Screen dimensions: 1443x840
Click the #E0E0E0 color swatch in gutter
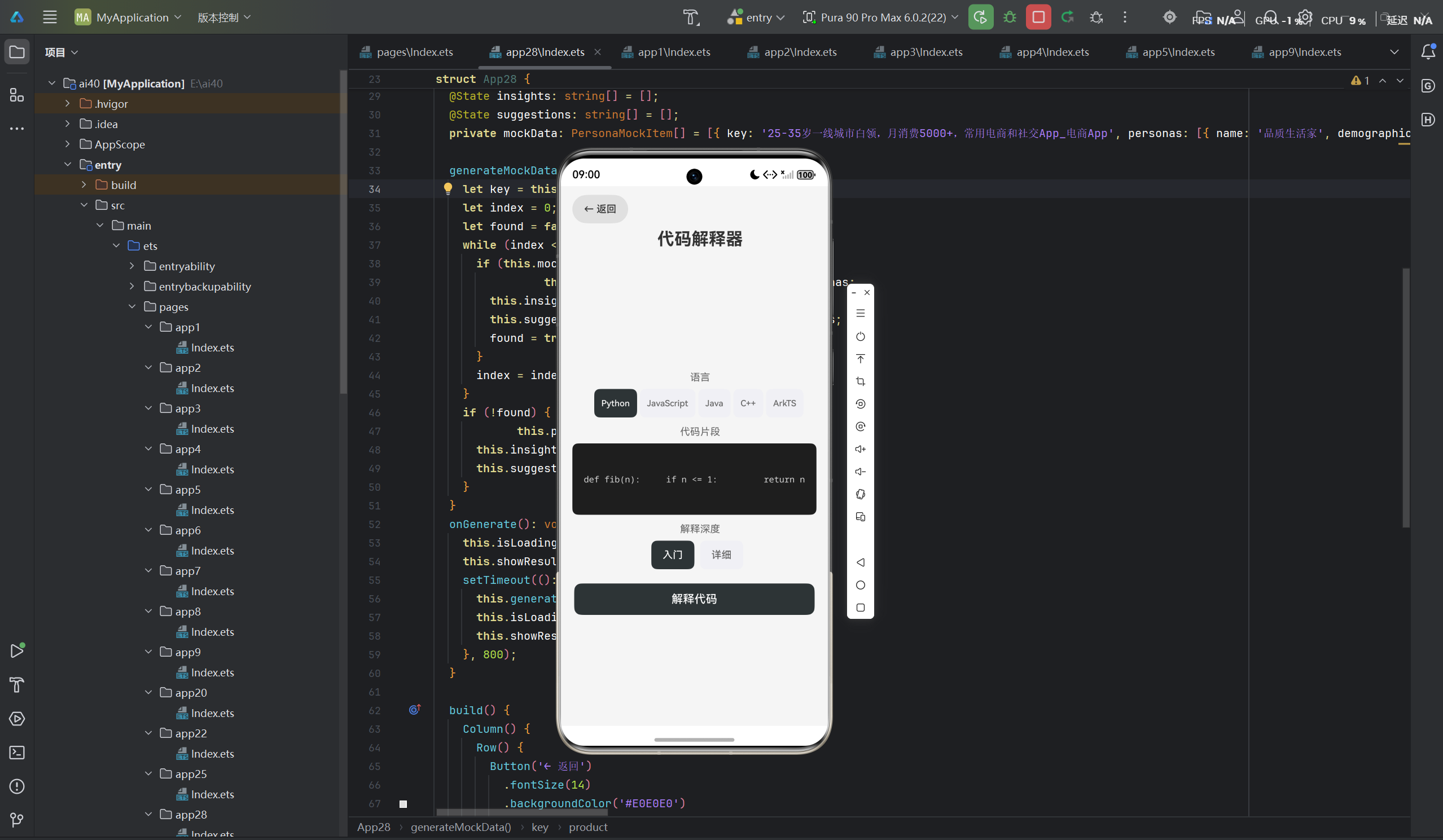(403, 804)
